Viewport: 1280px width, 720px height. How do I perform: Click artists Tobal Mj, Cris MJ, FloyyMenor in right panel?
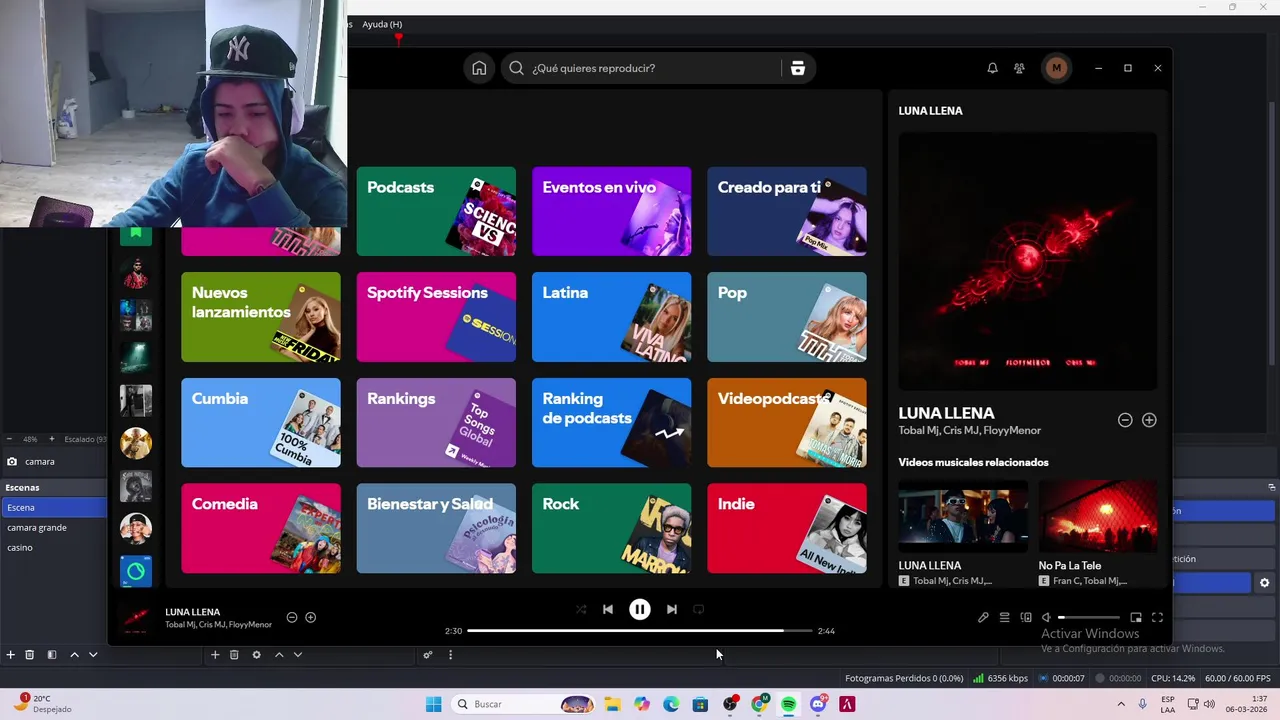(969, 431)
